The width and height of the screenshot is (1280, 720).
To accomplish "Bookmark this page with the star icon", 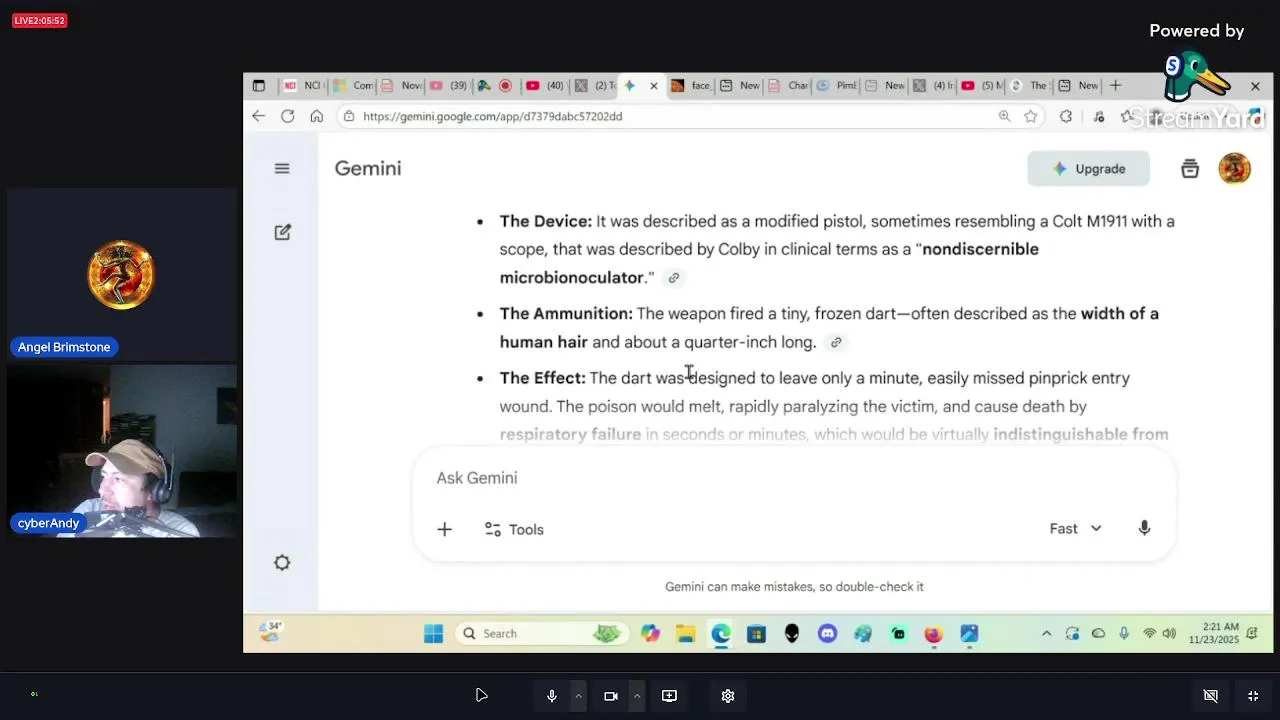I will click(1031, 116).
